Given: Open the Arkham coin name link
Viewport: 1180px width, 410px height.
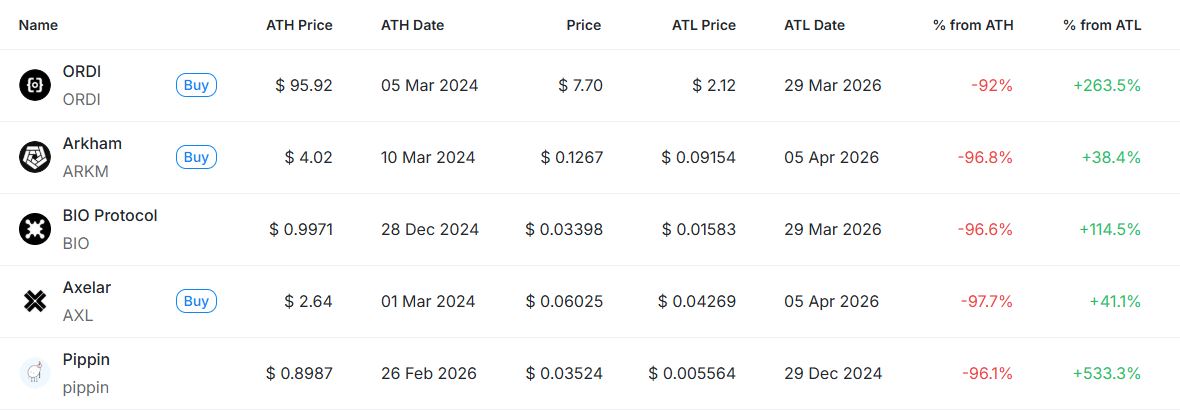Looking at the screenshot, I should (92, 144).
